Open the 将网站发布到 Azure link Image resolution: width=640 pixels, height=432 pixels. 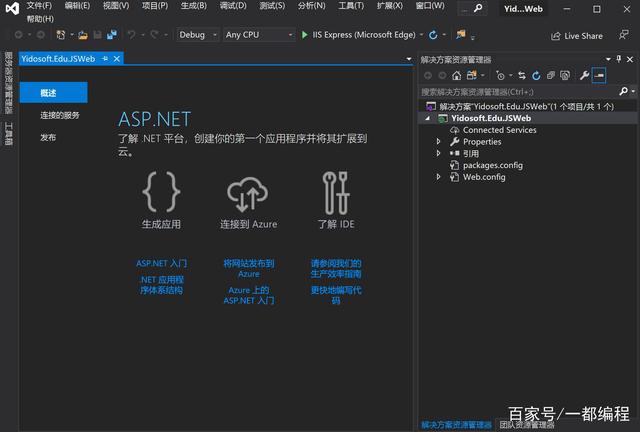pos(249,269)
